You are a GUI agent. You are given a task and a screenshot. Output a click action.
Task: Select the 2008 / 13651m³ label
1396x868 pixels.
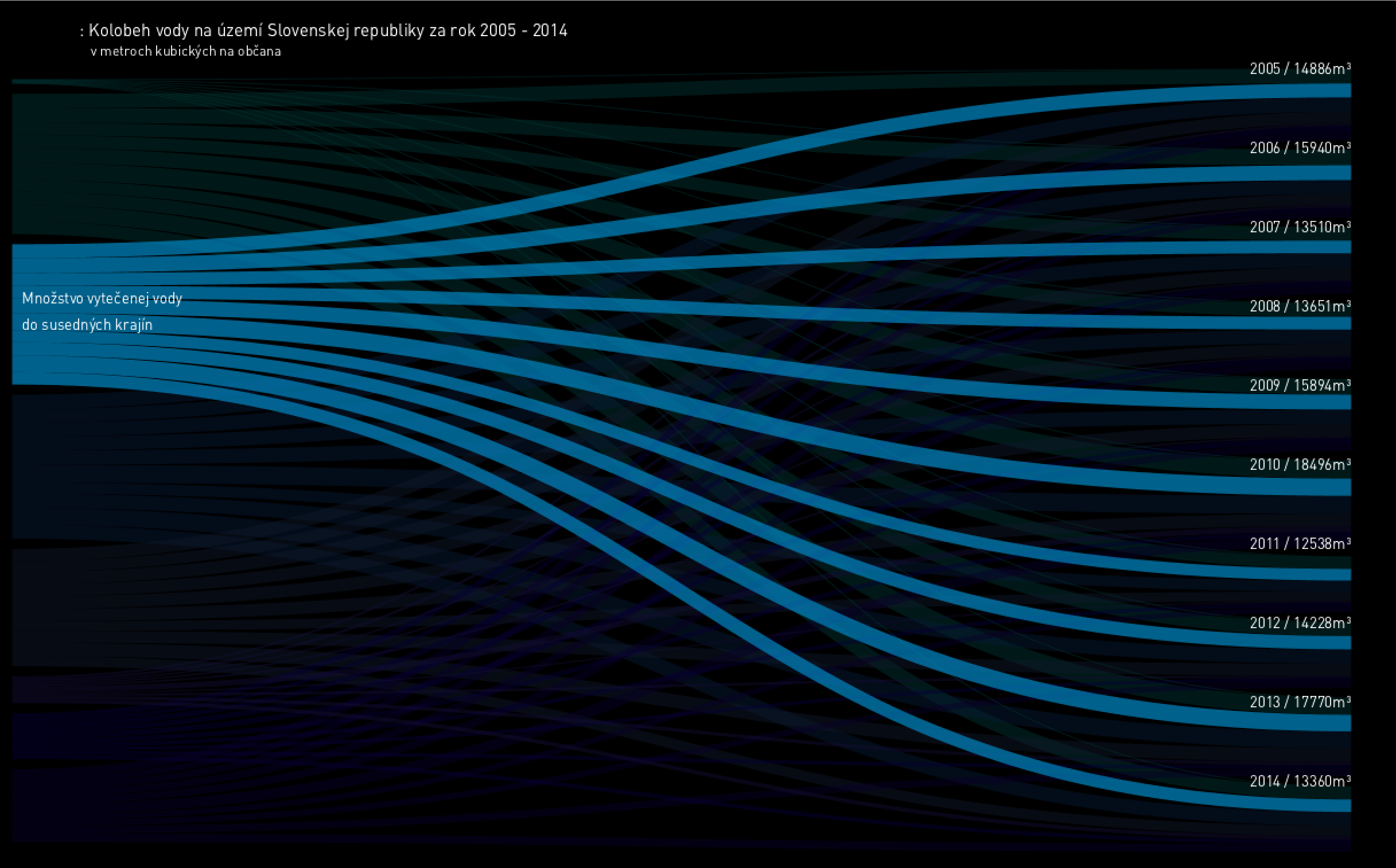1300,306
